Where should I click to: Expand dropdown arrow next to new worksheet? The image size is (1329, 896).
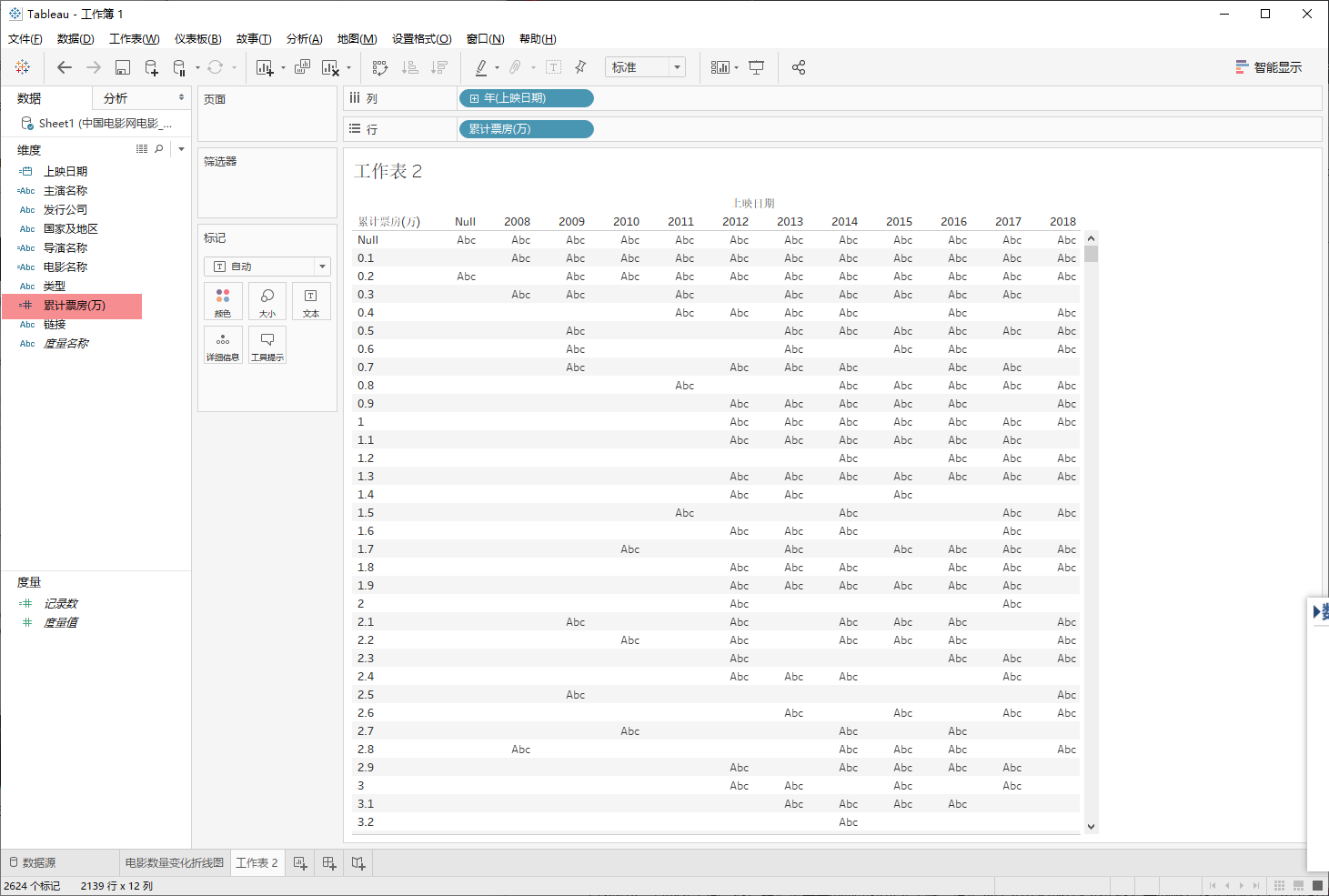pos(283,67)
